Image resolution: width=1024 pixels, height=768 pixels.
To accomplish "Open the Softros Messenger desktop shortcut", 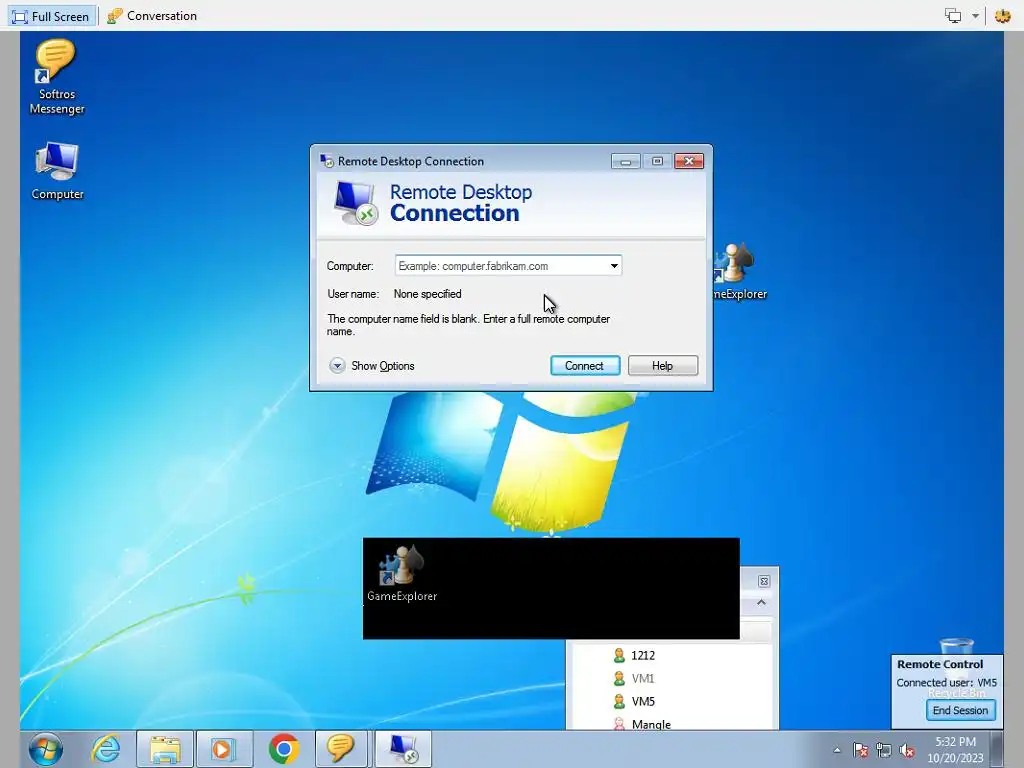I will [x=57, y=77].
